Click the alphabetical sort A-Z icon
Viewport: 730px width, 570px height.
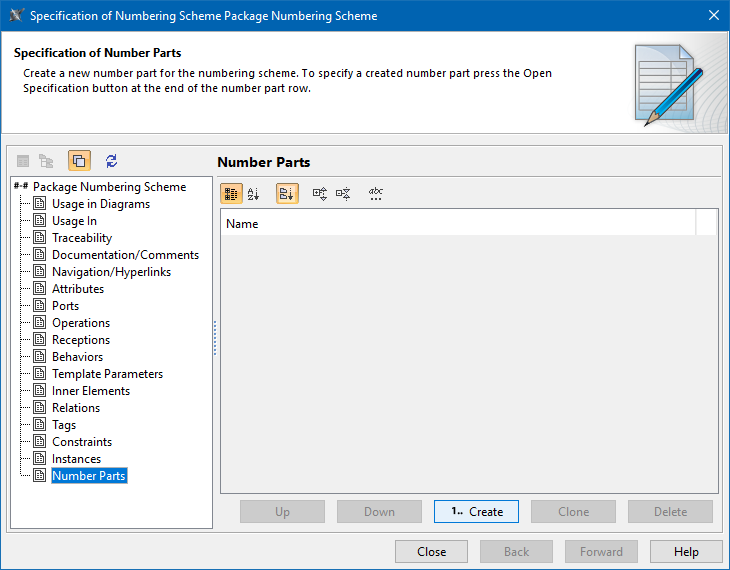point(254,195)
